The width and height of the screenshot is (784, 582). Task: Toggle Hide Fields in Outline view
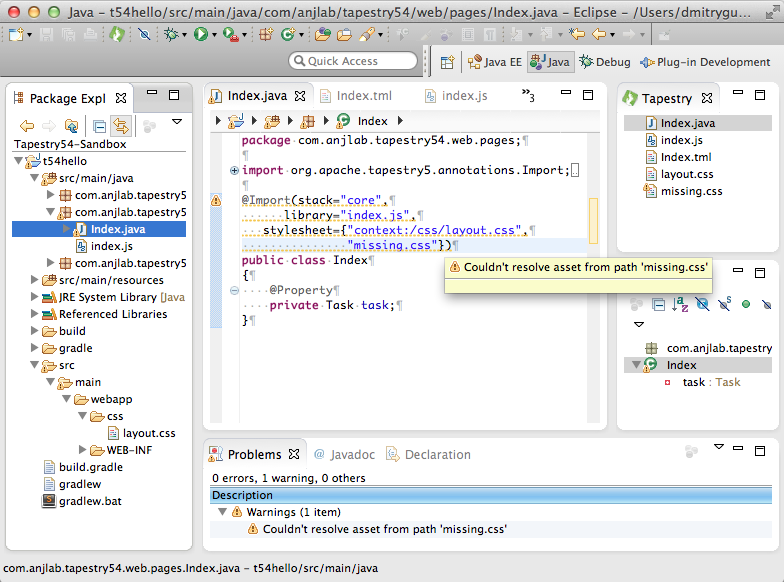click(702, 304)
